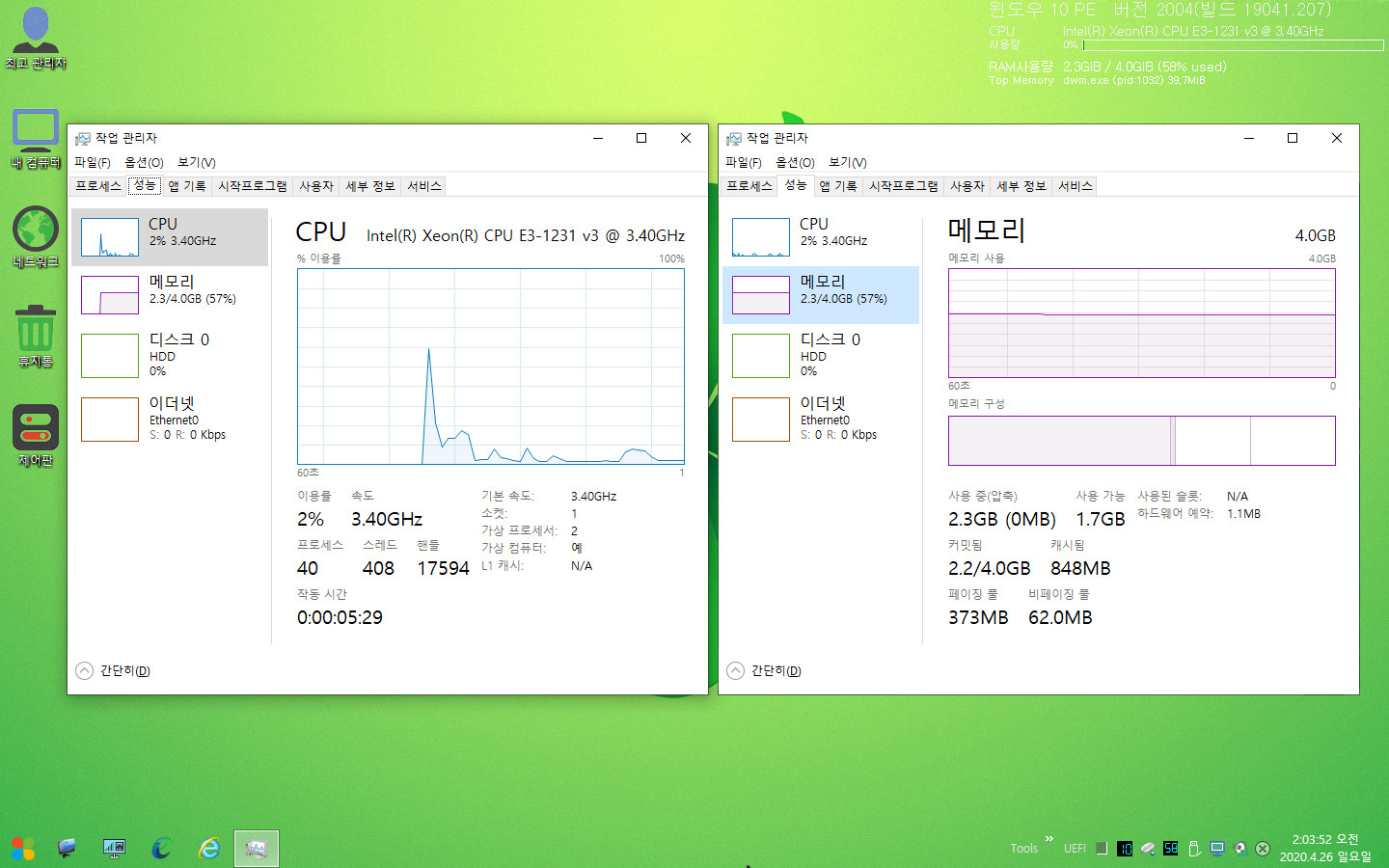
Task: Click the 메모리 구성 composition bar
Action: [1142, 441]
